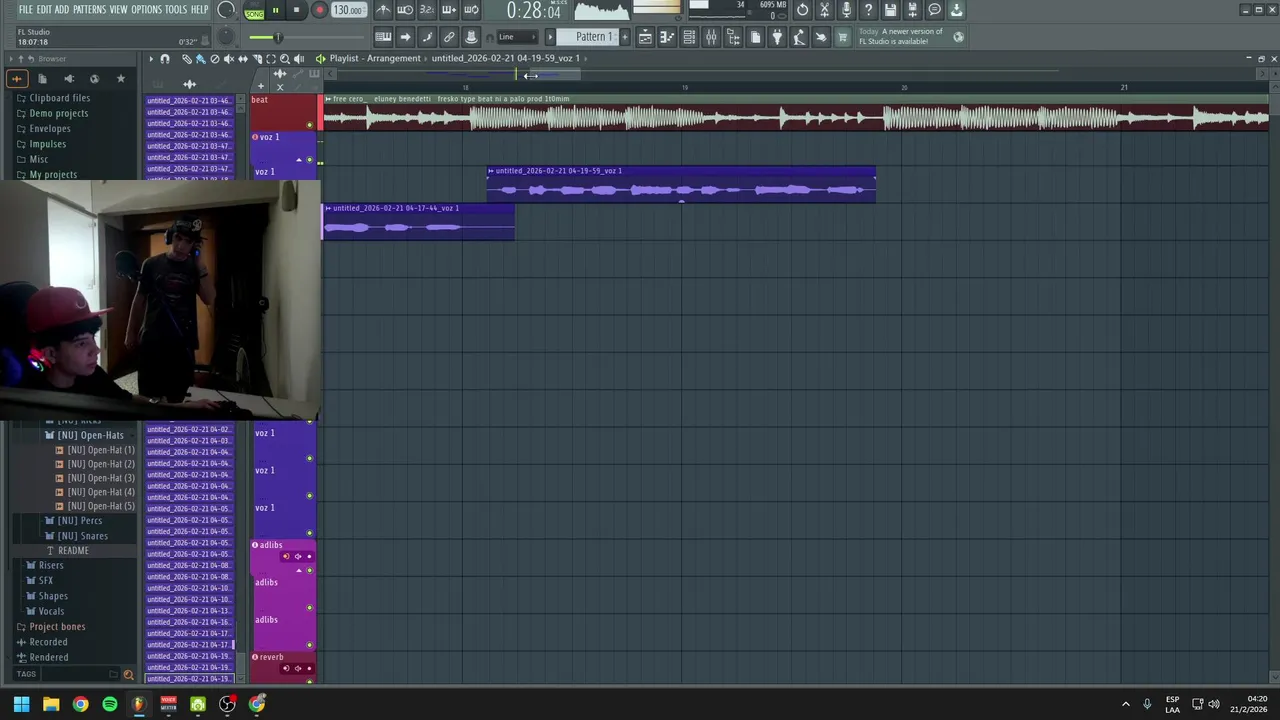Select the Zoom tool in playlist

click(x=284, y=59)
